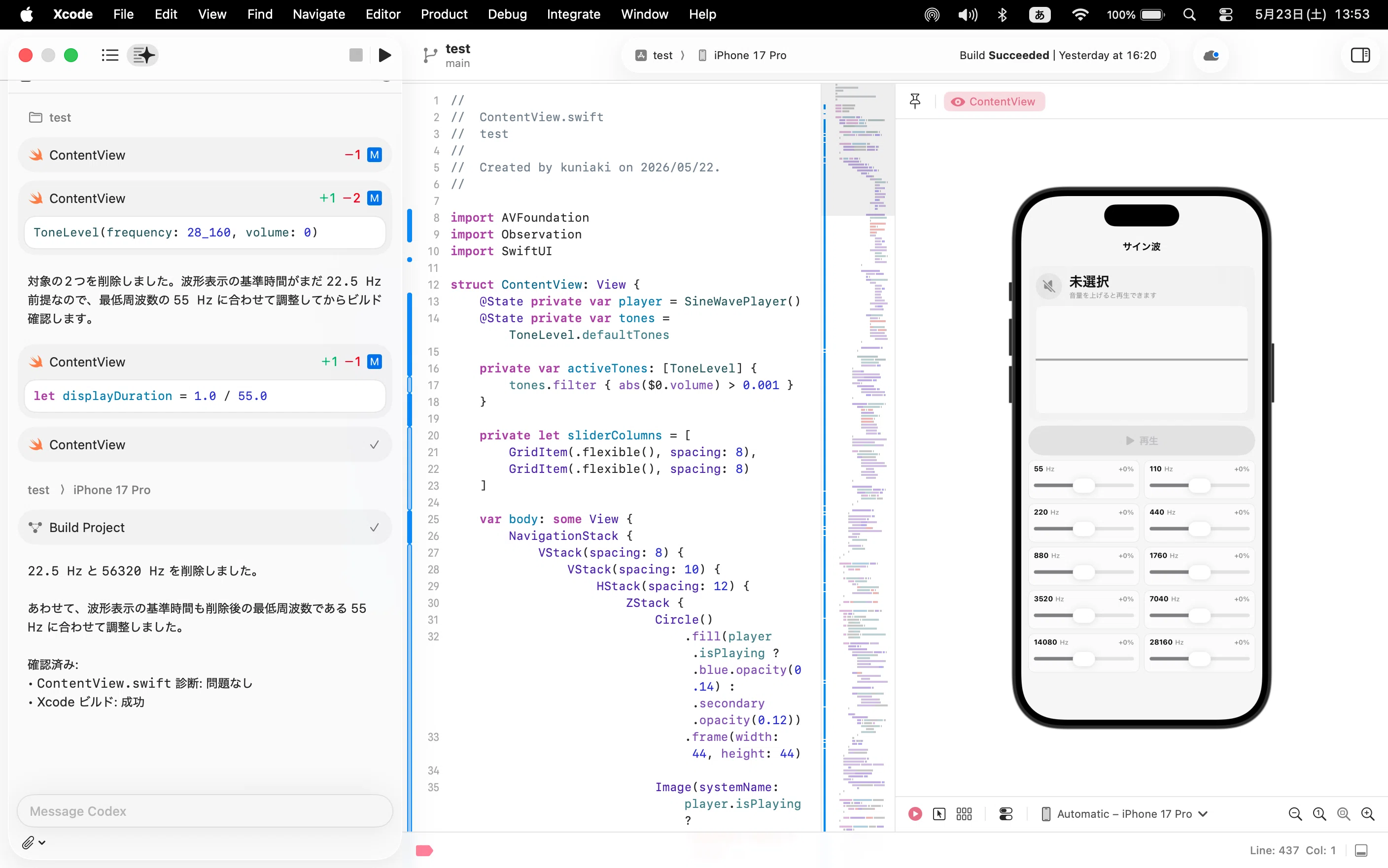
Task: Click test › iPhone 17 Pro label in chat
Action: point(89,490)
